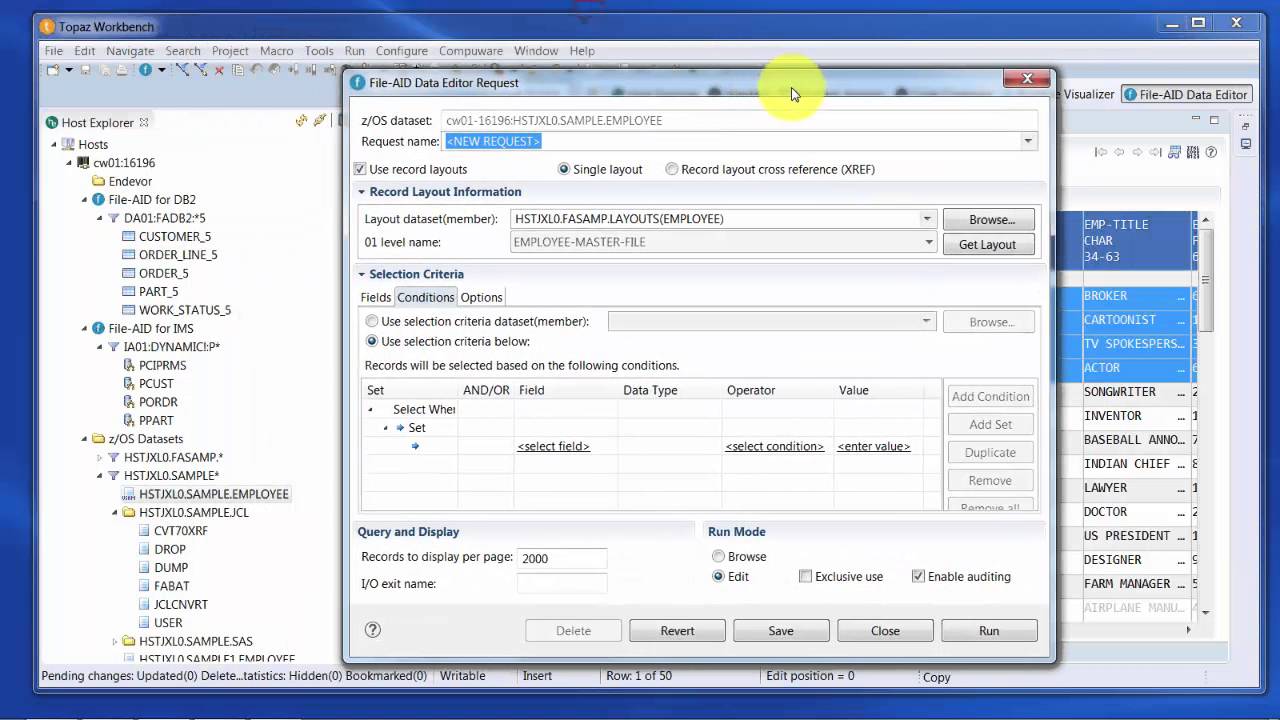The image size is (1280, 720).
Task: Click the next page arrow in the editor toolbar
Action: click(1137, 152)
